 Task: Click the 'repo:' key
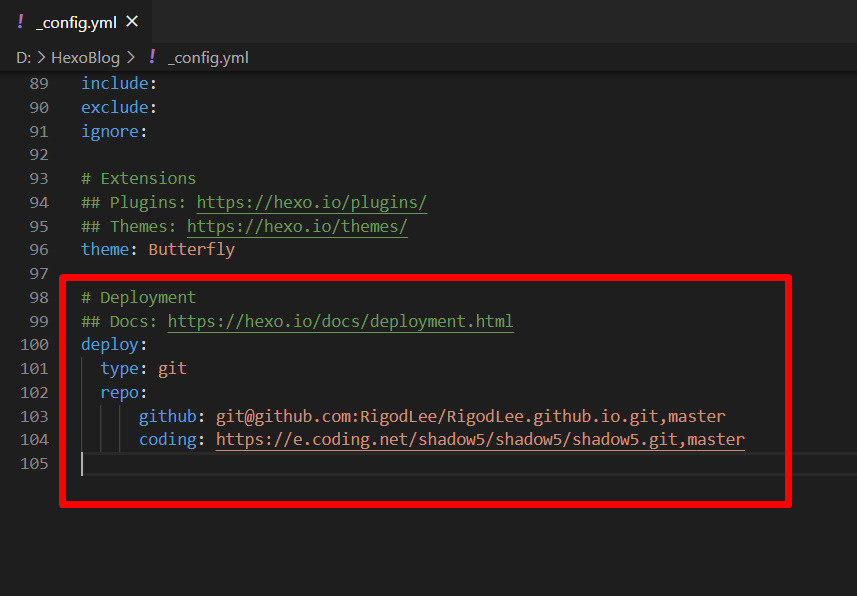pos(124,393)
